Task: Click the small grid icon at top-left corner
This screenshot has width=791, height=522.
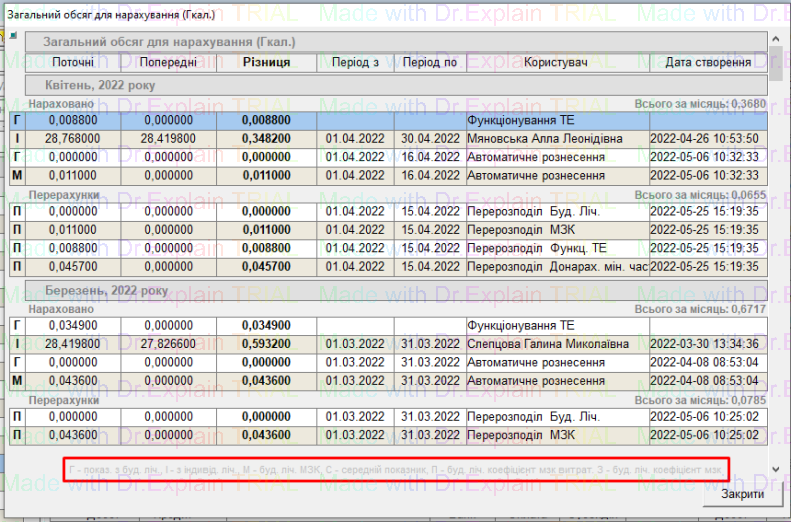Action: pyautogui.click(x=13, y=36)
